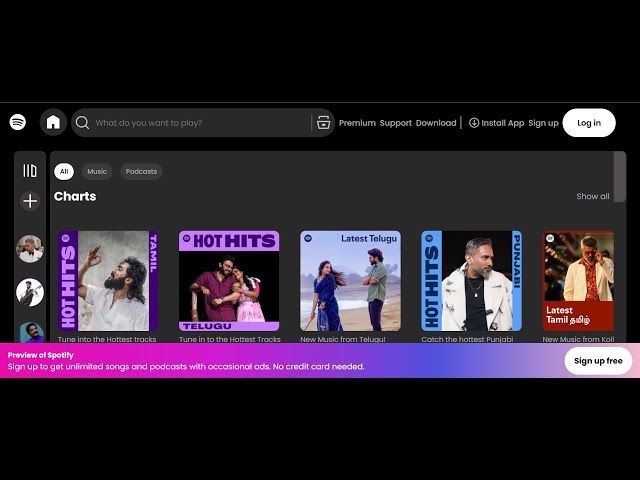Click the Install App download icon
The height and width of the screenshot is (480, 640).
(x=473, y=122)
